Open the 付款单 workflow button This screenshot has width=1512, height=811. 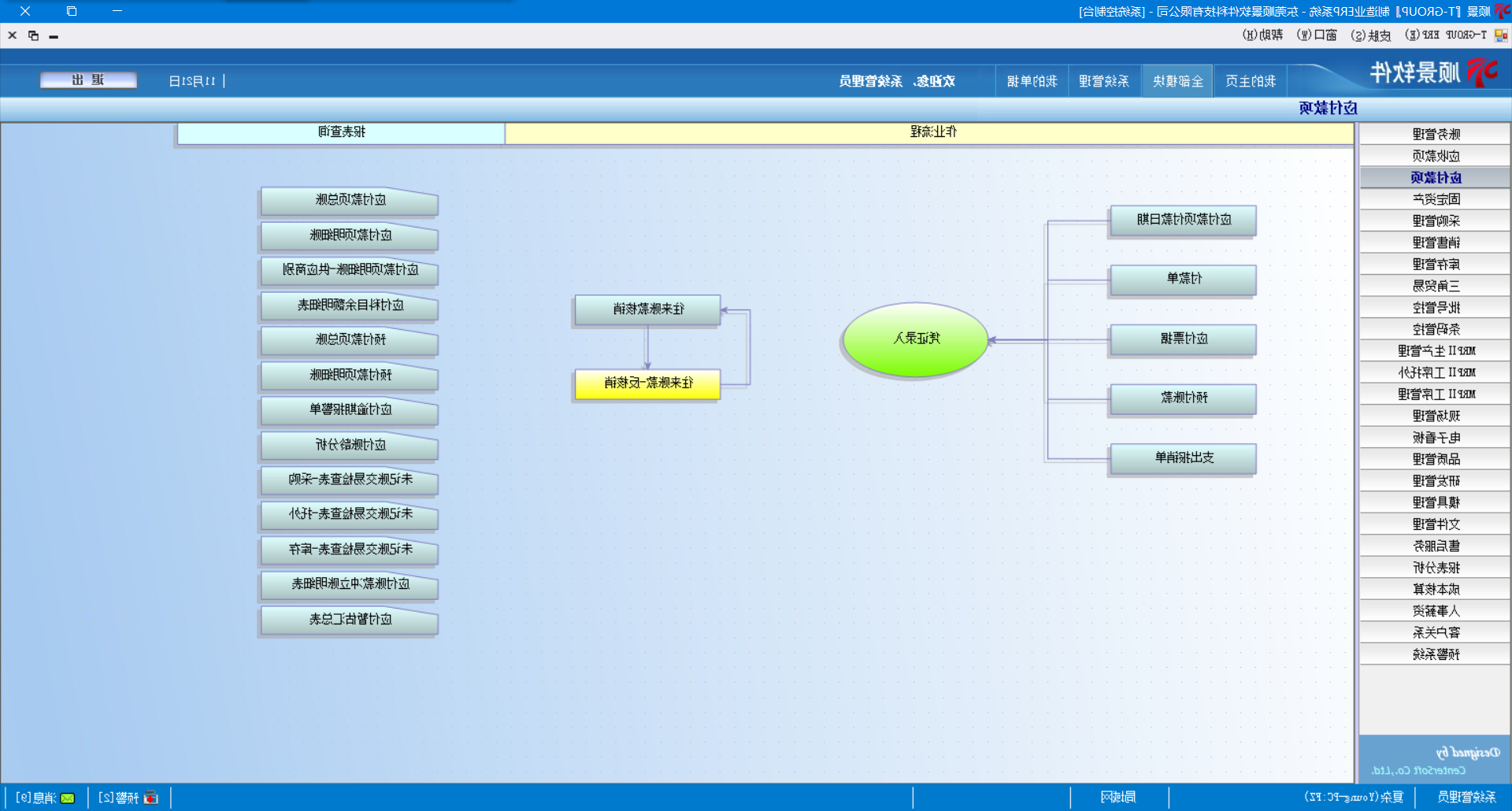1183,279
